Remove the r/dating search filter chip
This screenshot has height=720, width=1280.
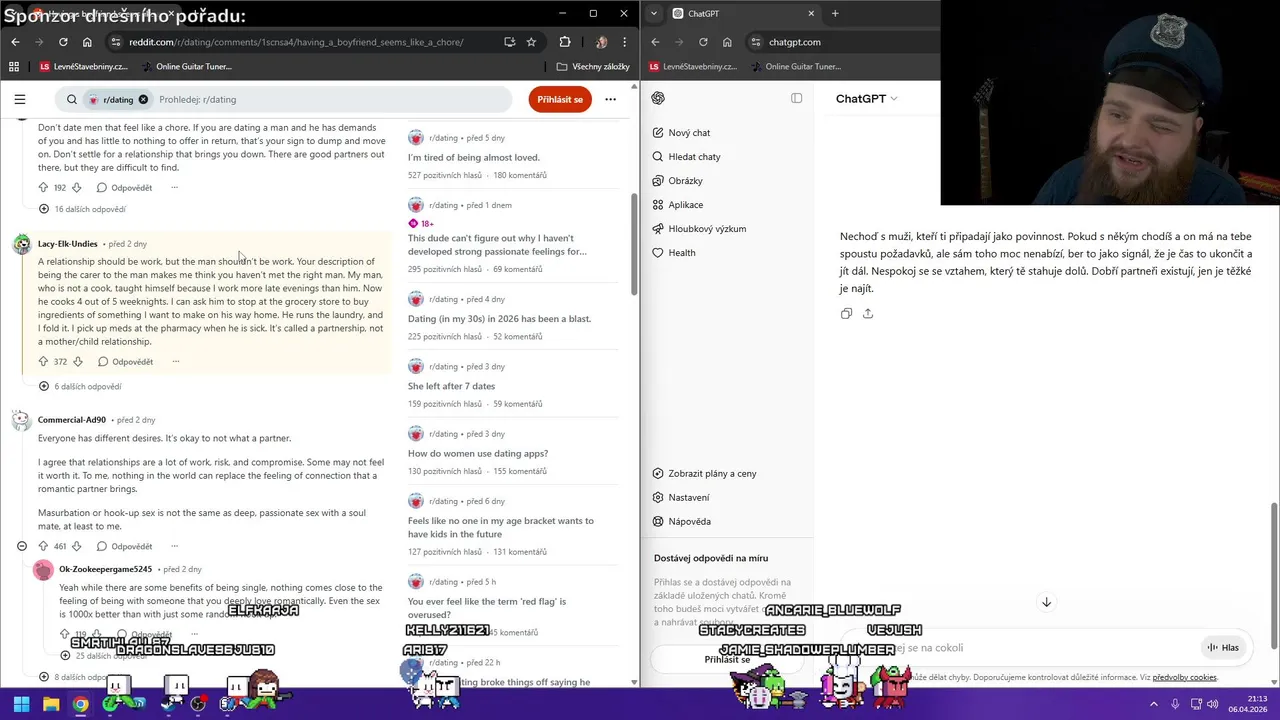143,99
